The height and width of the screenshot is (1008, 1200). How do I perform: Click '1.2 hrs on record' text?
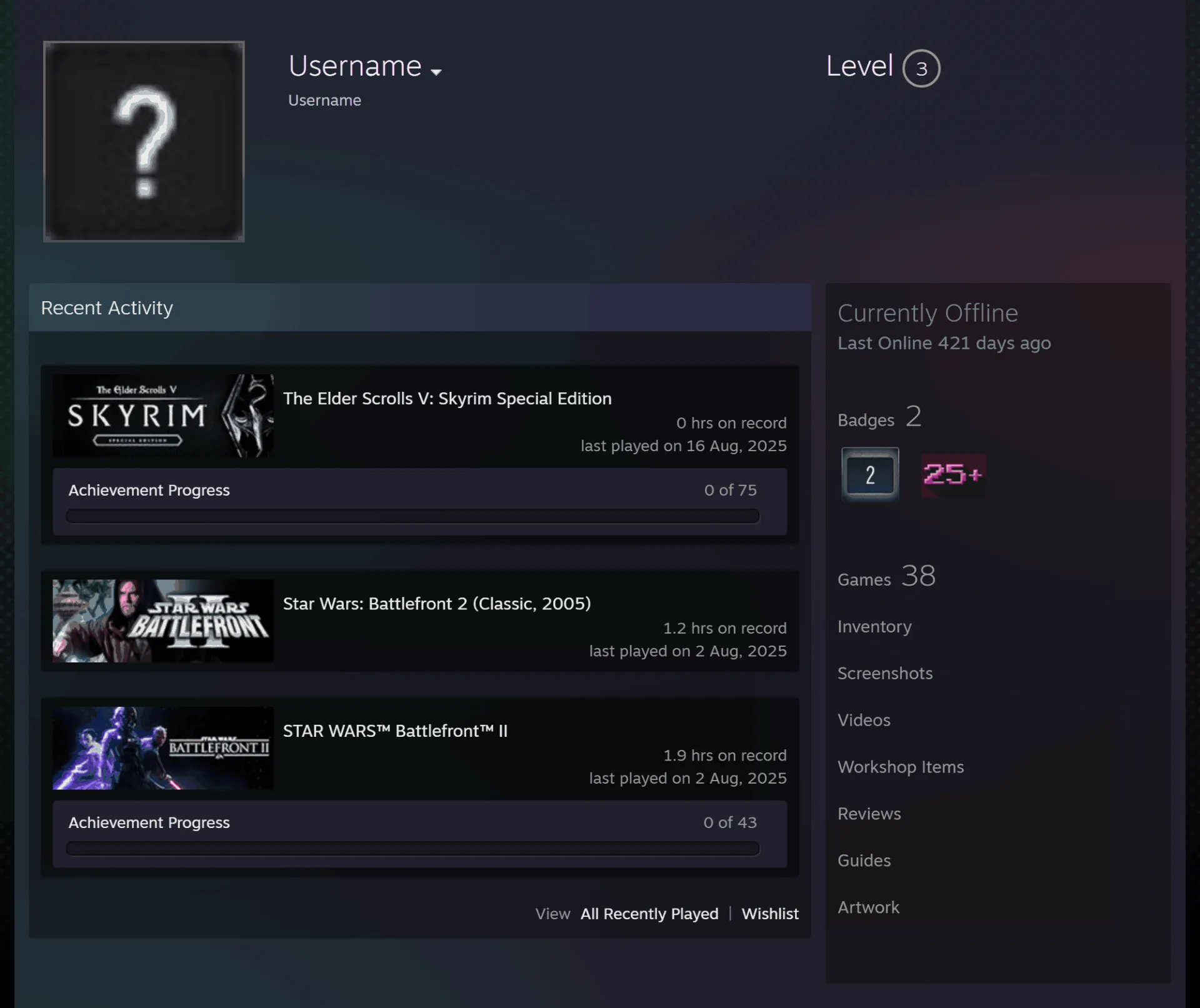click(724, 628)
